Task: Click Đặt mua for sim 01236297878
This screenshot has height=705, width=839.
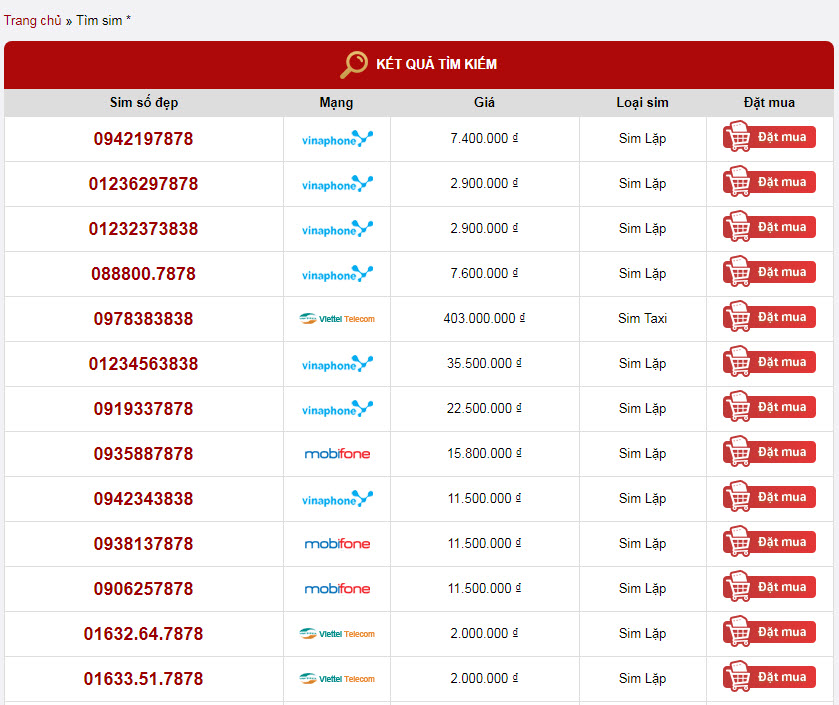Action: [769, 182]
